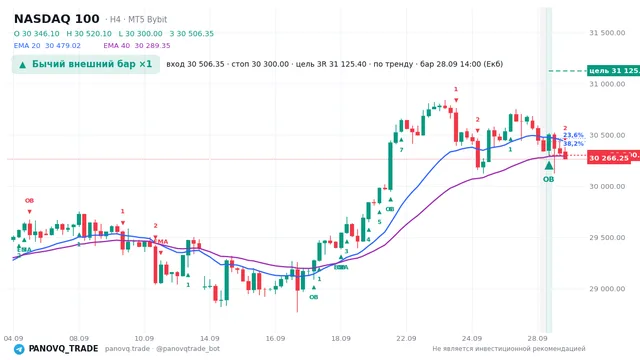Screen dimensions: 640x360
Task: Click the 'EMA 20 30 479.02' legend
Action: [47, 46]
